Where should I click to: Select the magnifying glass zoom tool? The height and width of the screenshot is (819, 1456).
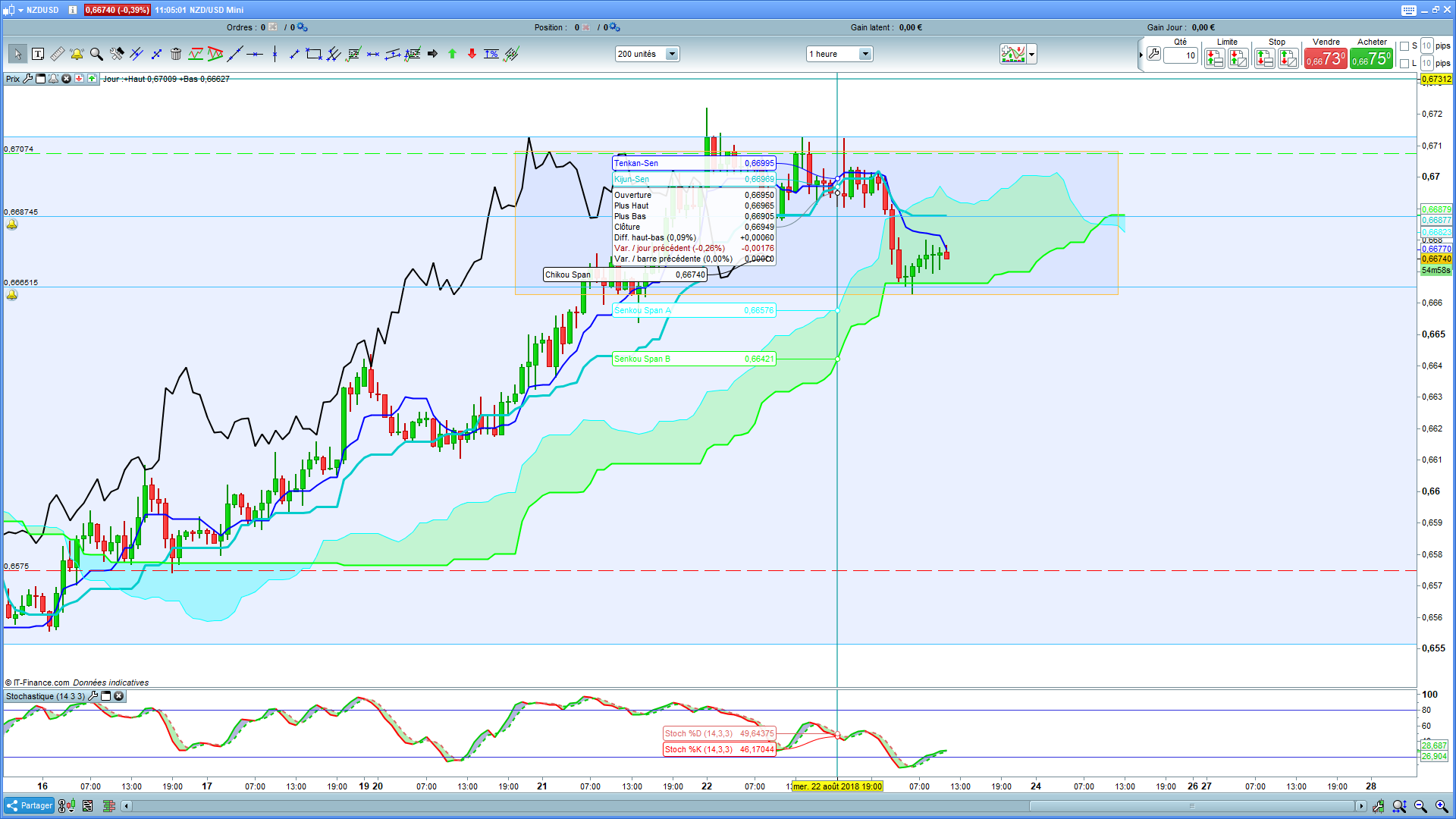[96, 54]
